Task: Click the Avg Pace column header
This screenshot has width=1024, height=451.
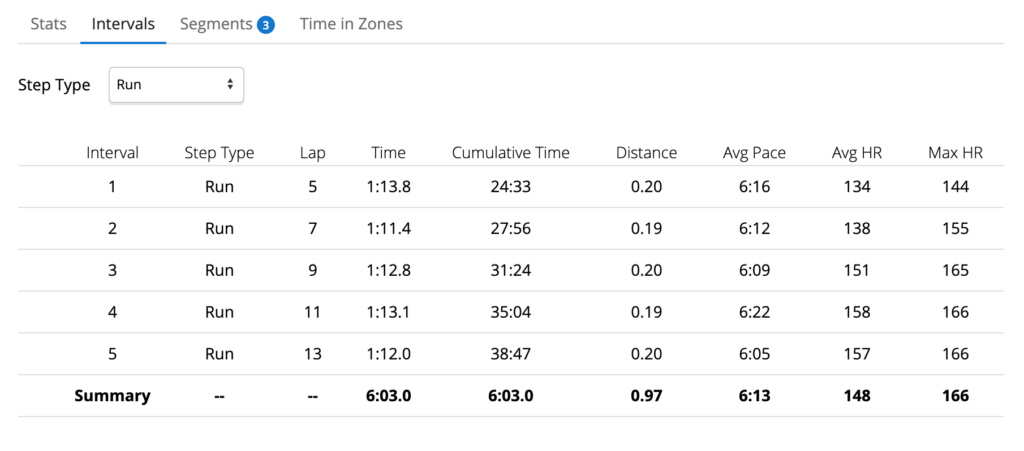Action: click(754, 153)
